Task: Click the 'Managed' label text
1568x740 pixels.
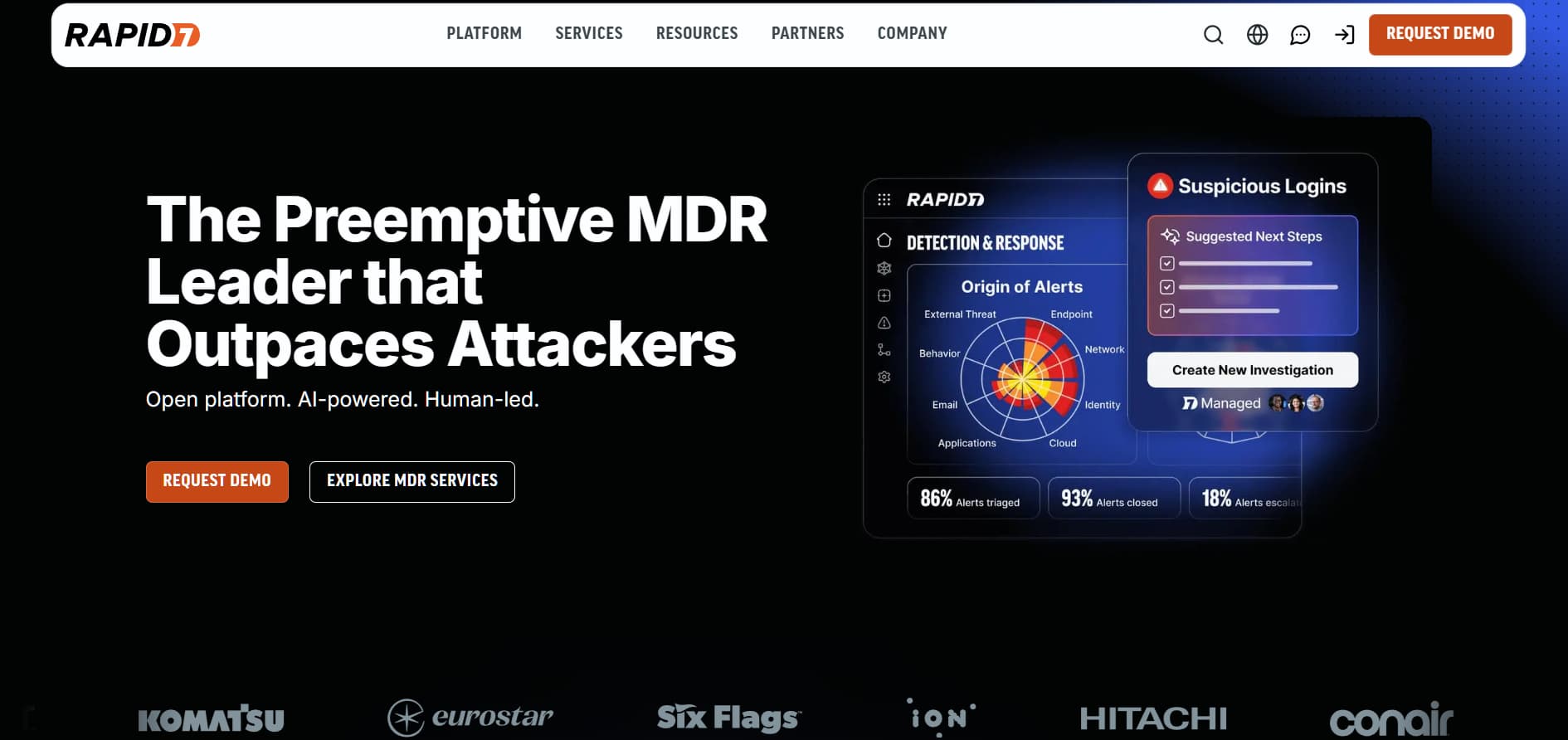Action: tap(1230, 403)
